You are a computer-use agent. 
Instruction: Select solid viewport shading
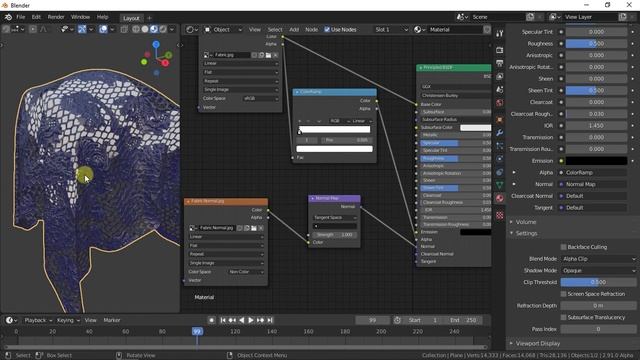click(144, 29)
